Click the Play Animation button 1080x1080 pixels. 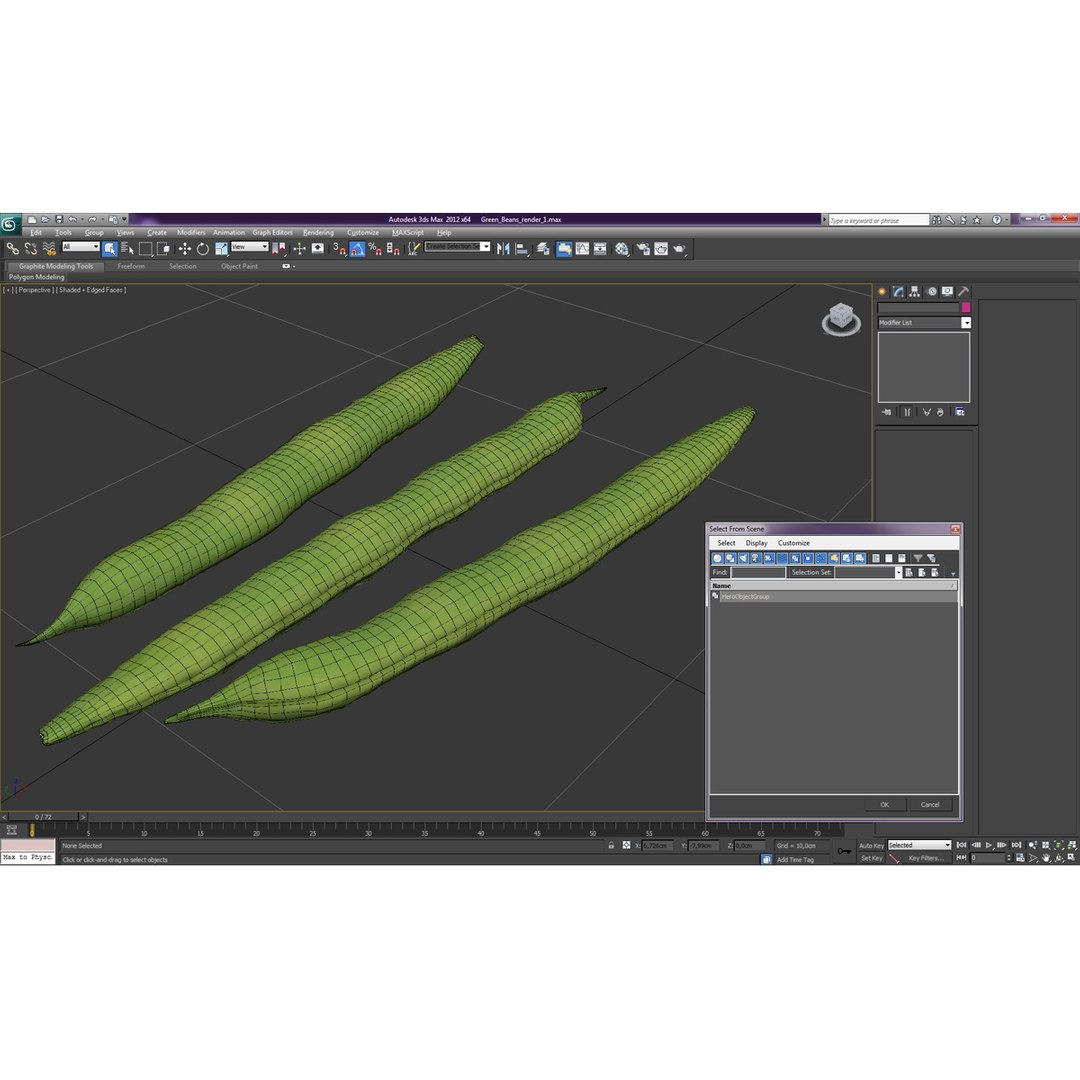(x=989, y=845)
